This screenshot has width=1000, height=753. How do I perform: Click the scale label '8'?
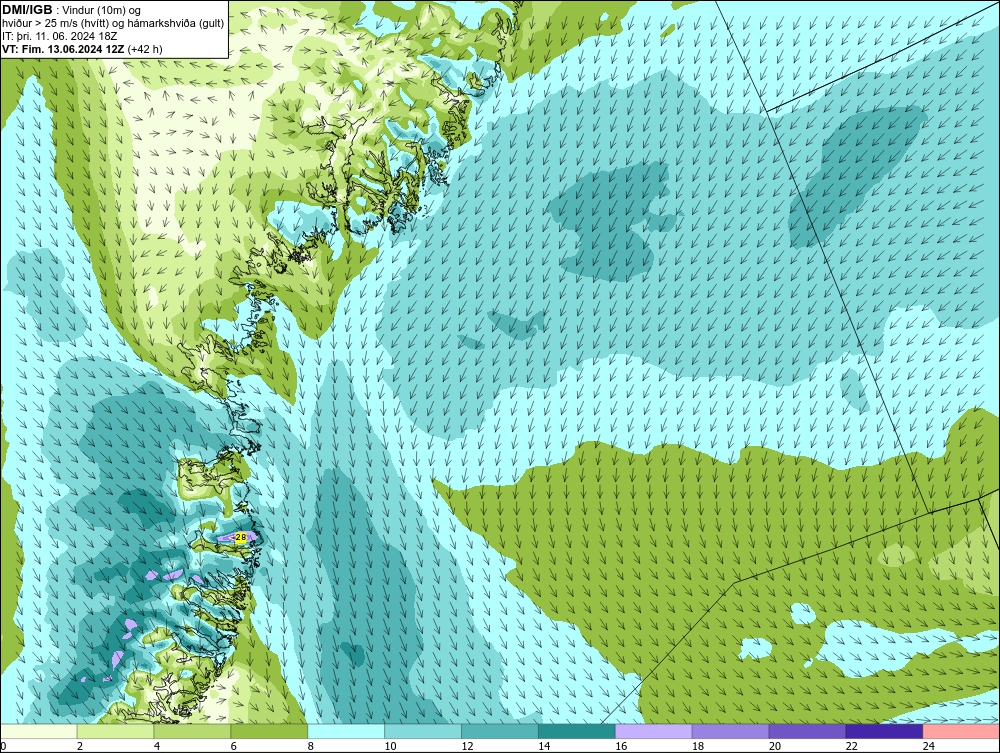tap(311, 746)
